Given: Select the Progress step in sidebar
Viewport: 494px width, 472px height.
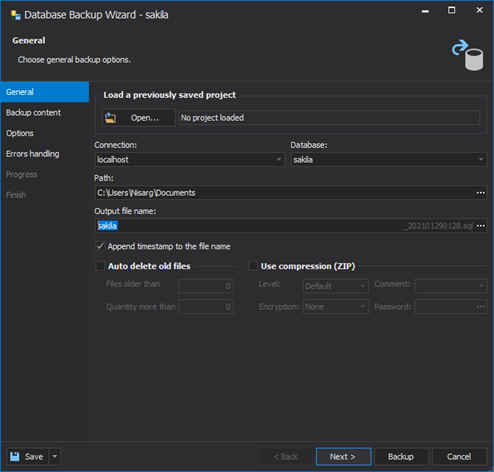Looking at the screenshot, I should coord(45,174).
